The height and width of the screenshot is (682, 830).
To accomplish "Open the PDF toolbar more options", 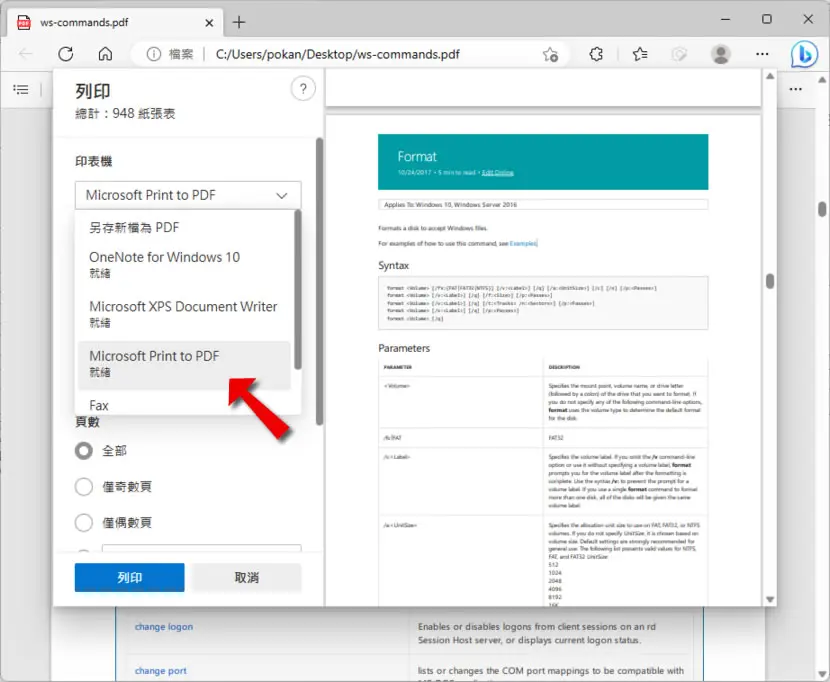I will pyautogui.click(x=796, y=89).
